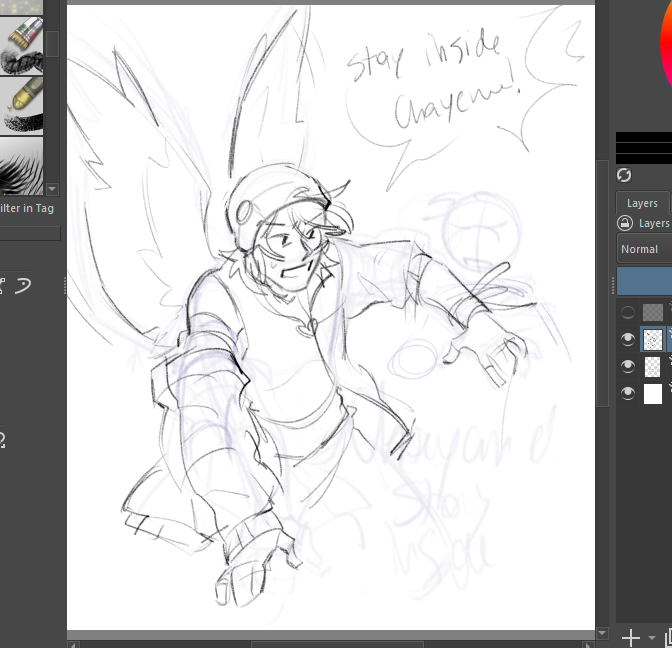The height and width of the screenshot is (648, 672).
Task: Select the third layer's checkered thumbnail
Action: coord(653,367)
